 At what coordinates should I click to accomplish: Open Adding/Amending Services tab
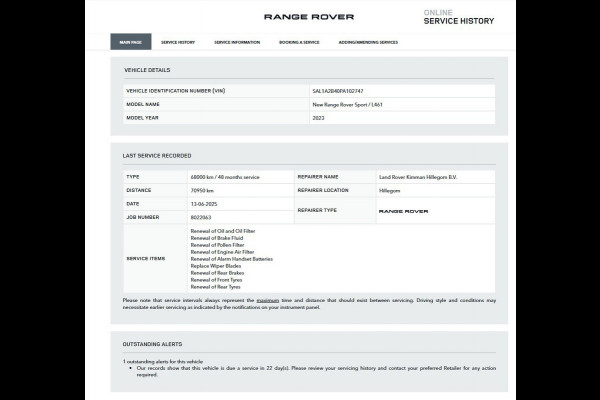click(x=368, y=42)
